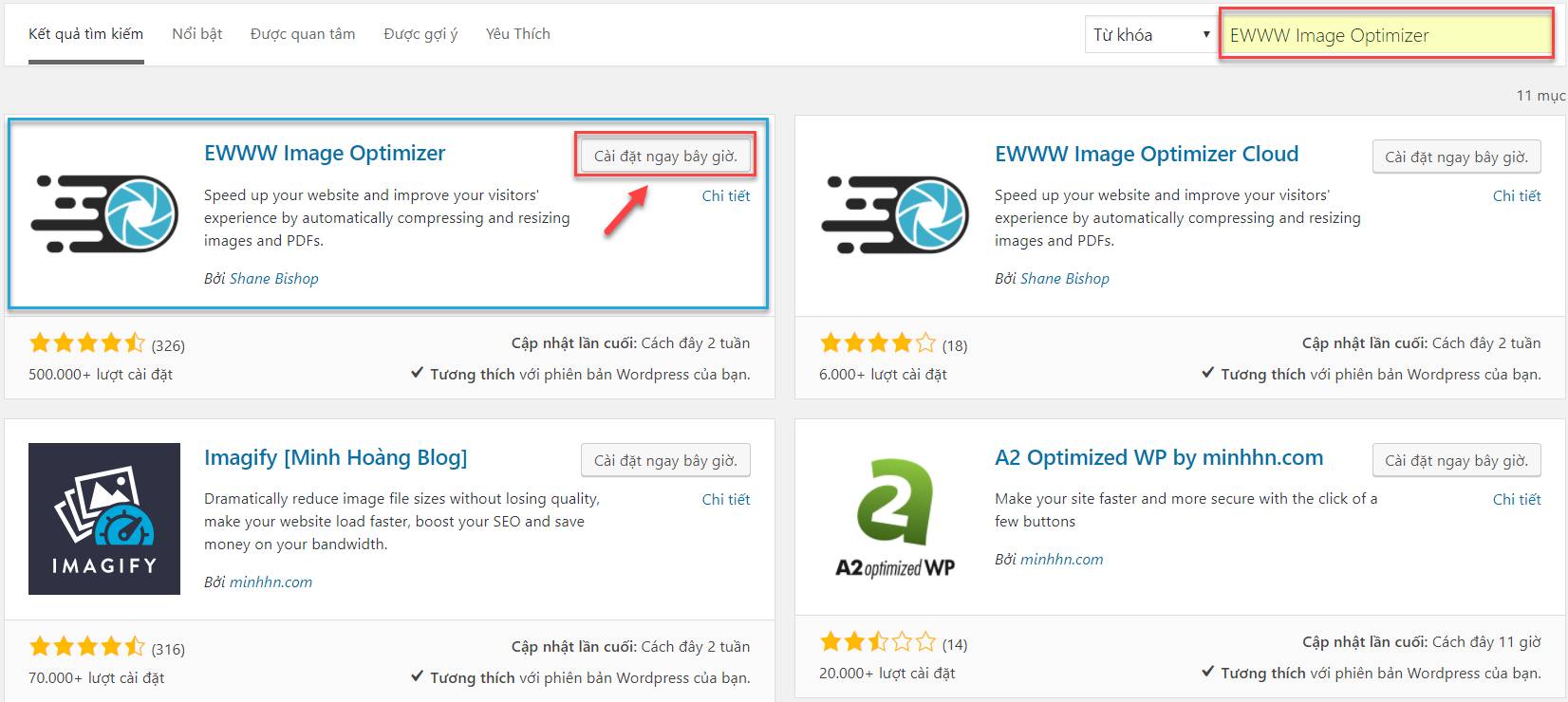
Task: Click the star rating with (18) reviews
Action: [x=878, y=342]
